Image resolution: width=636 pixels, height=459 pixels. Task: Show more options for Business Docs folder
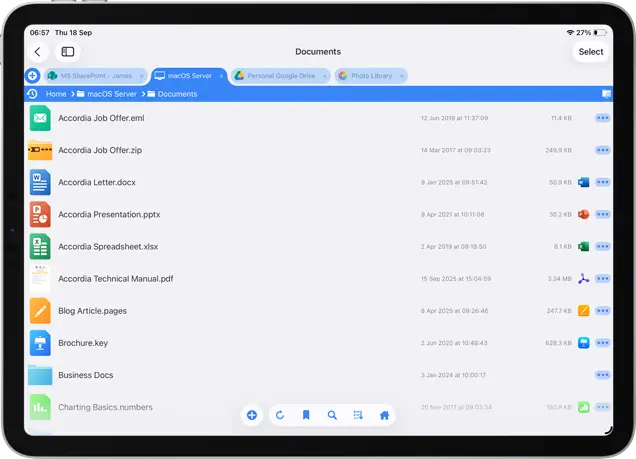(602, 375)
